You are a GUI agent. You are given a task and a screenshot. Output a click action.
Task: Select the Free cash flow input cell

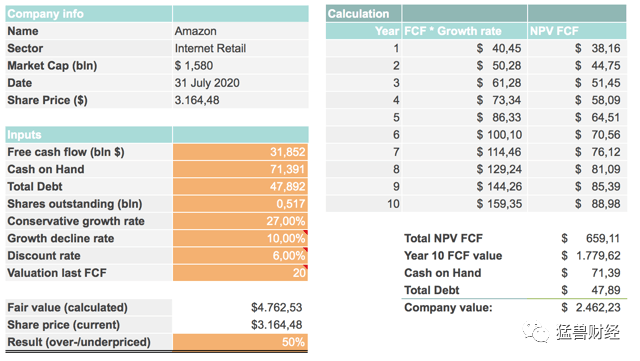[x=240, y=152]
